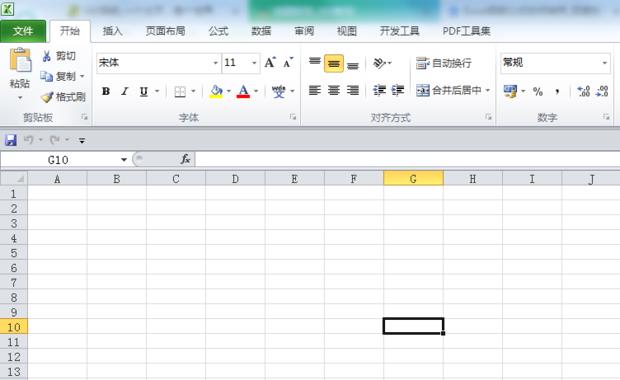This screenshot has height=380, width=620.
Task: Expand paste options arrow below 粘贴
Action: point(20,98)
